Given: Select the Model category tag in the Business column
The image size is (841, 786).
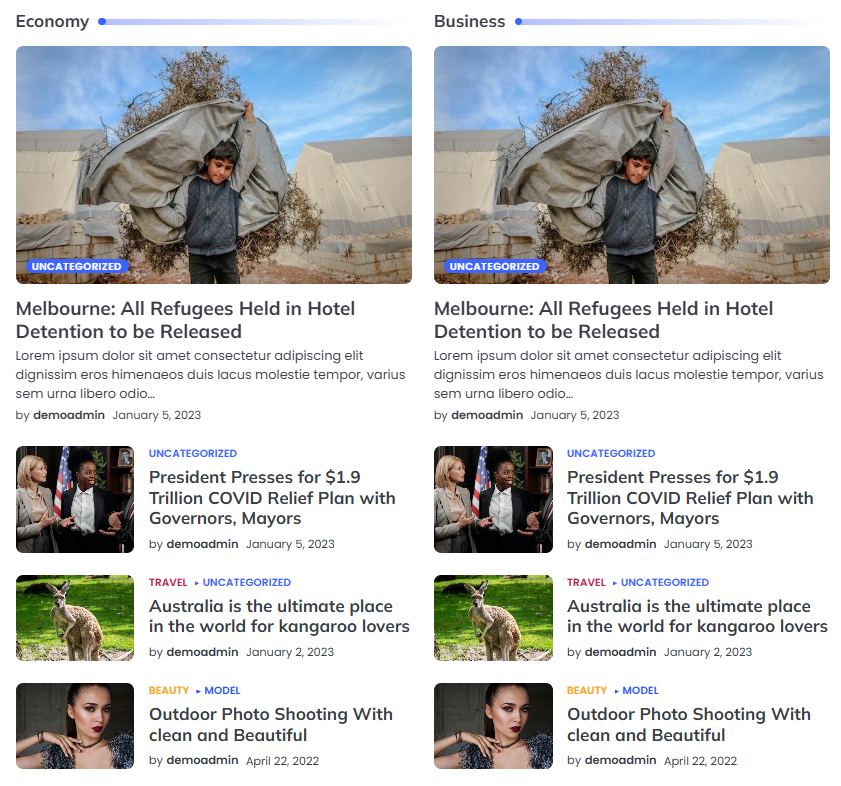Looking at the screenshot, I should (640, 690).
